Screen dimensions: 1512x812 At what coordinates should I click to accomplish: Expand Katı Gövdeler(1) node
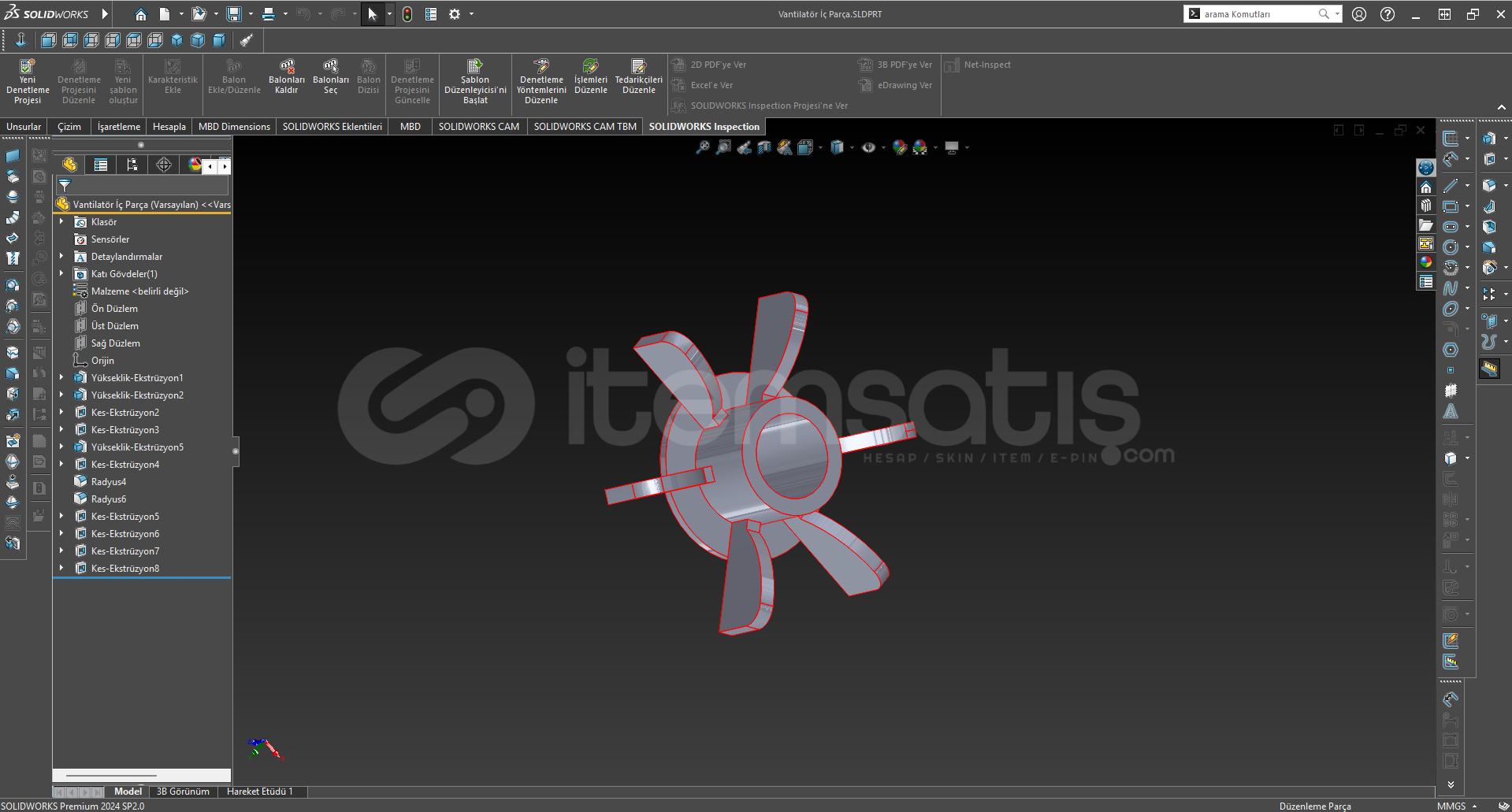point(61,274)
